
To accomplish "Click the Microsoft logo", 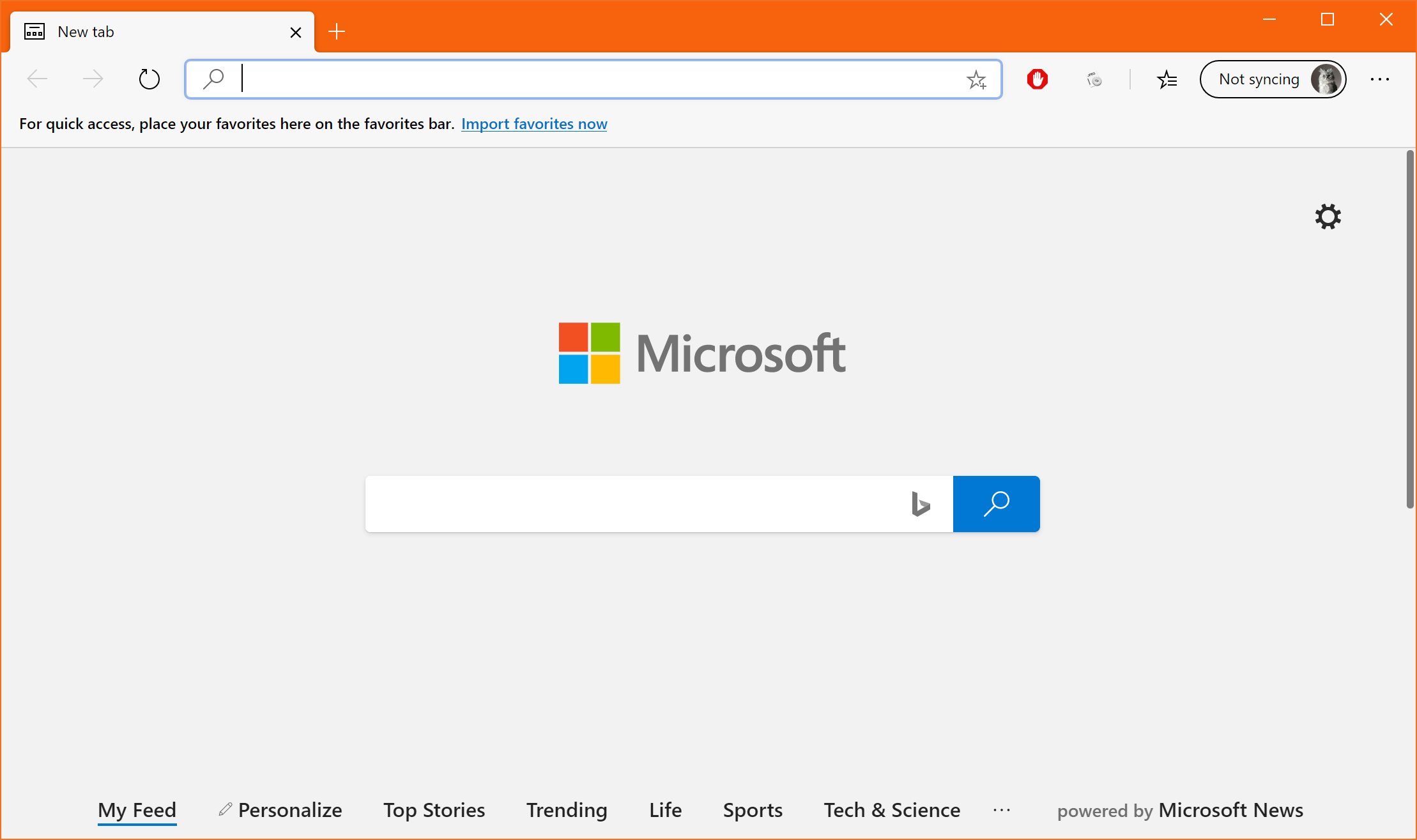I will point(702,353).
